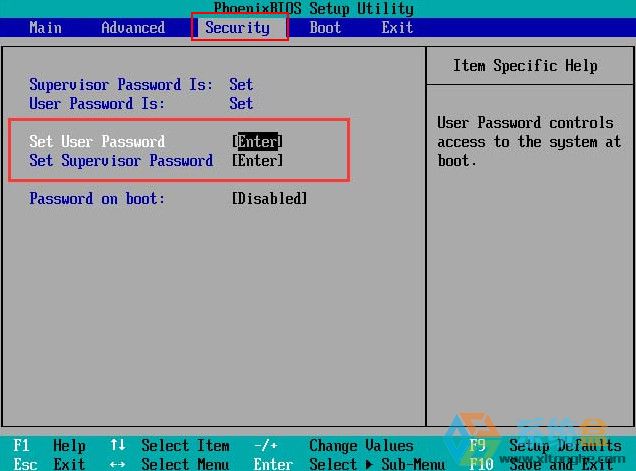Screen dimensions: 636x471
Task: Click F1 Help key hint
Action: (49, 446)
